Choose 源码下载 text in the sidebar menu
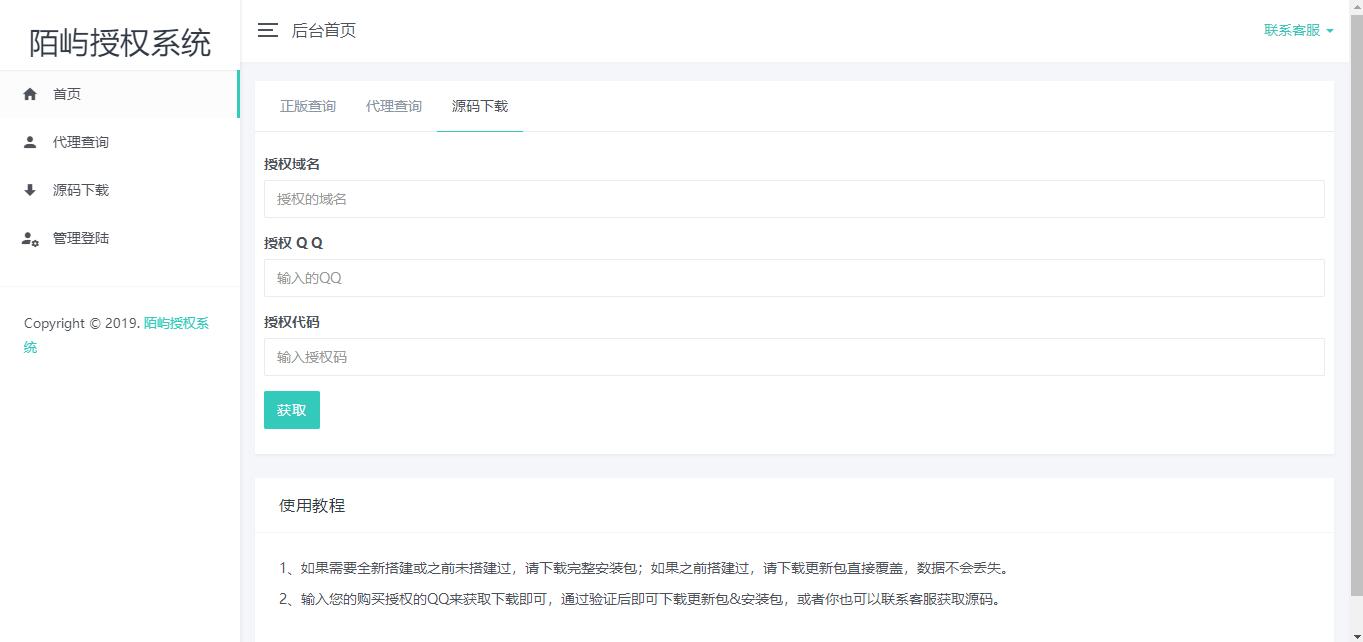The image size is (1363, 642). coord(81,190)
